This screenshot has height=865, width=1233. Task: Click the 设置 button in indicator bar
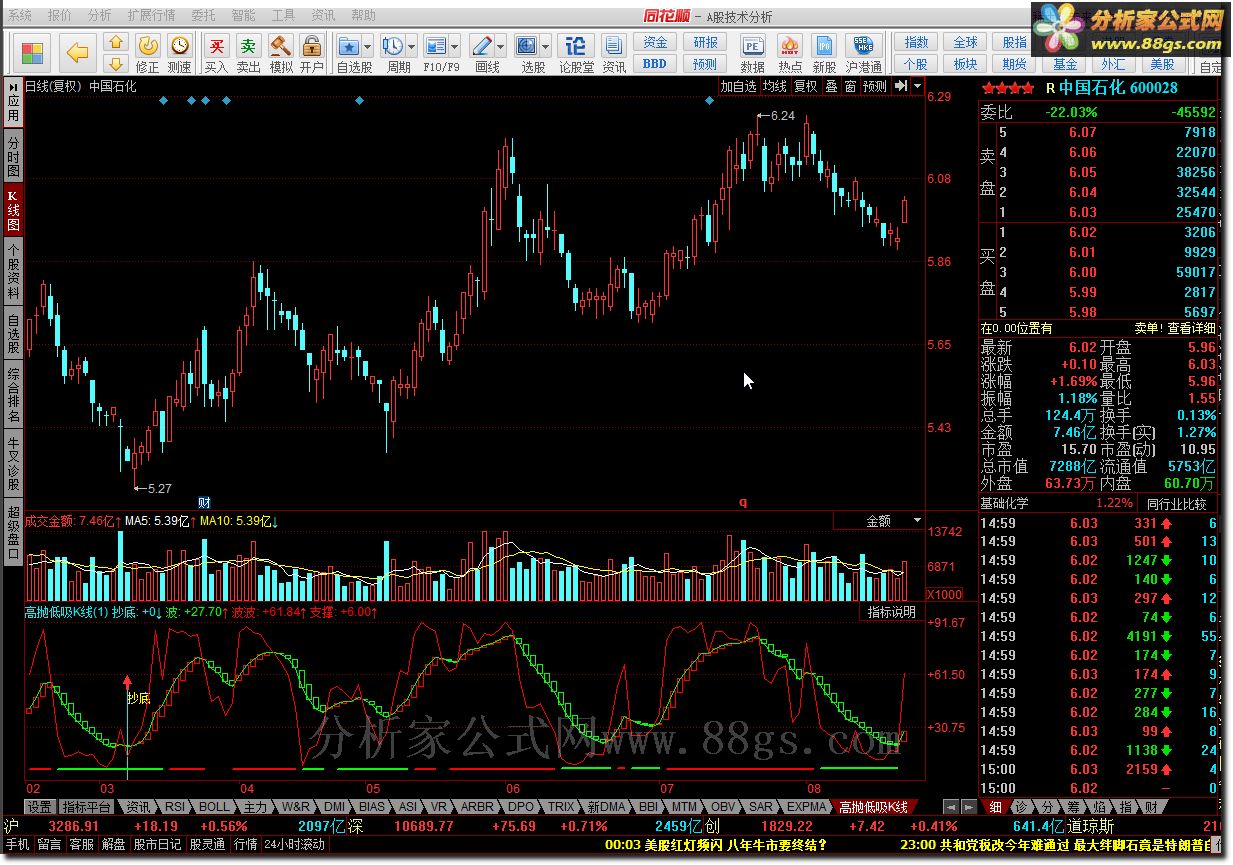pos(39,807)
